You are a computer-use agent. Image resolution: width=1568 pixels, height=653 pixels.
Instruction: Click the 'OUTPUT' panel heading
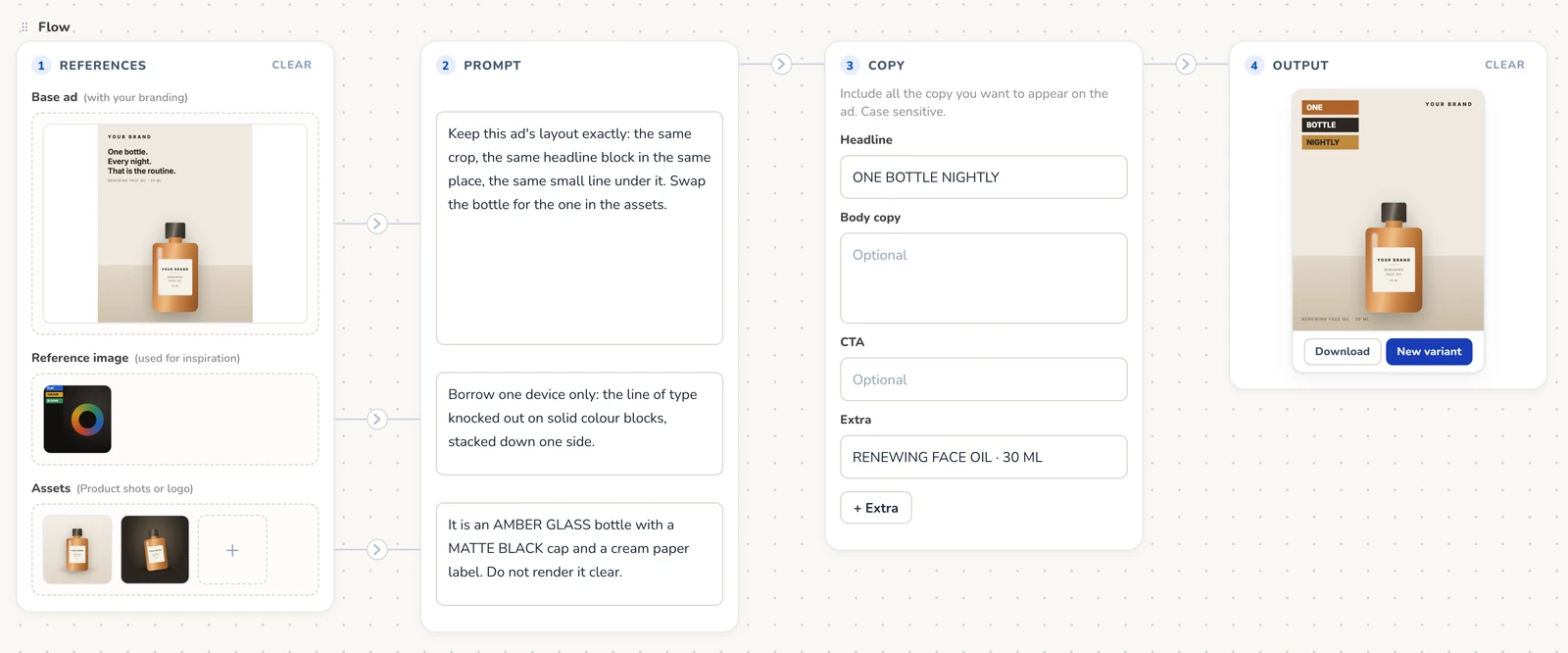[1300, 66]
